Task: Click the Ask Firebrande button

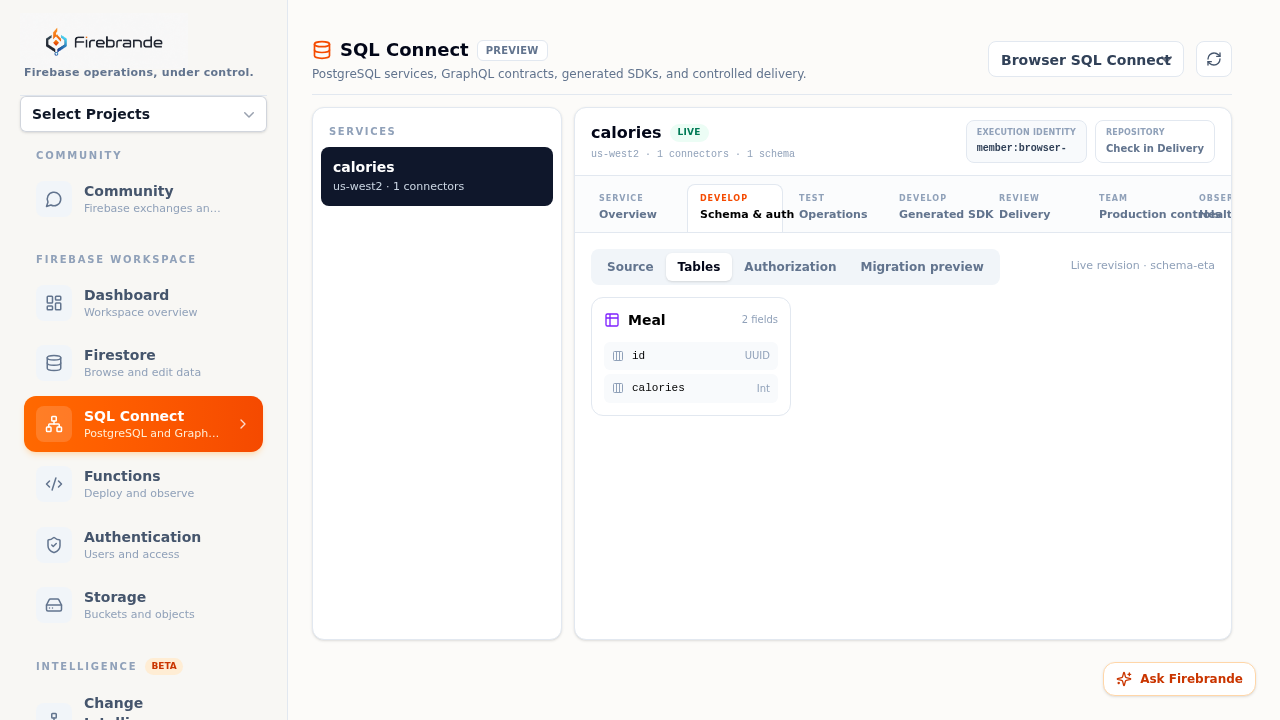Action: click(1179, 679)
